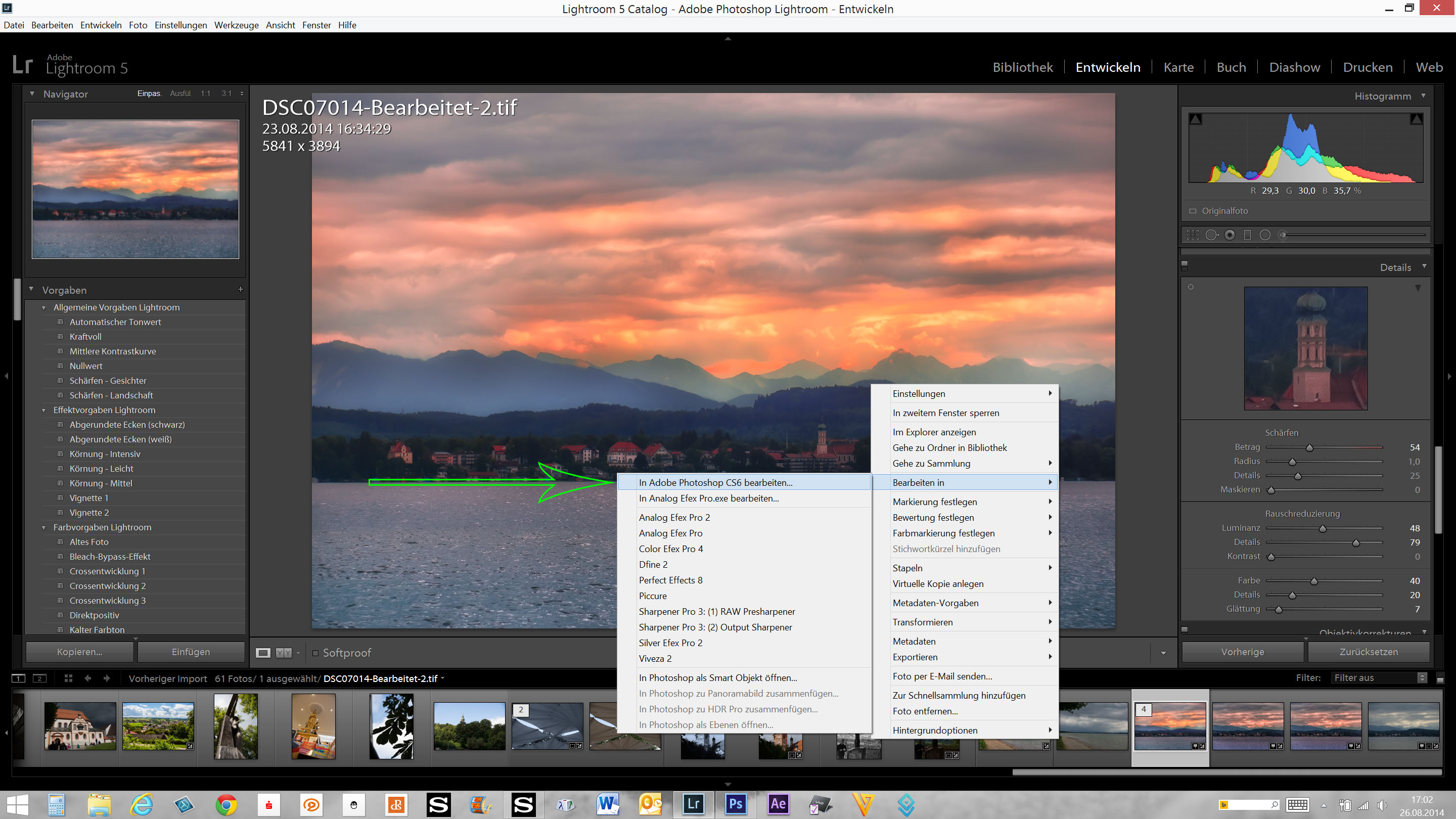Enable the Softproof checkbox

pyautogui.click(x=315, y=653)
